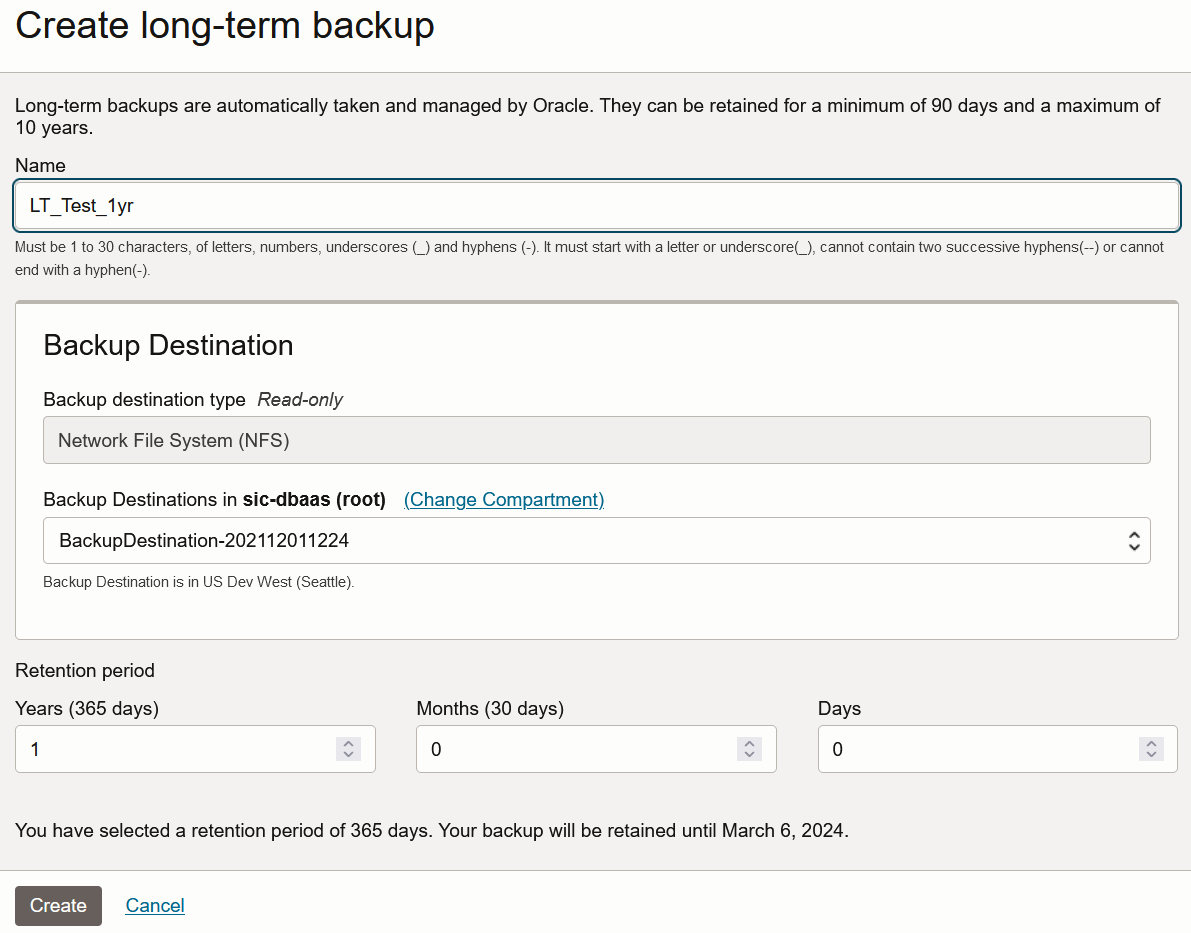
Task: Click the Change Compartment link
Action: (504, 500)
